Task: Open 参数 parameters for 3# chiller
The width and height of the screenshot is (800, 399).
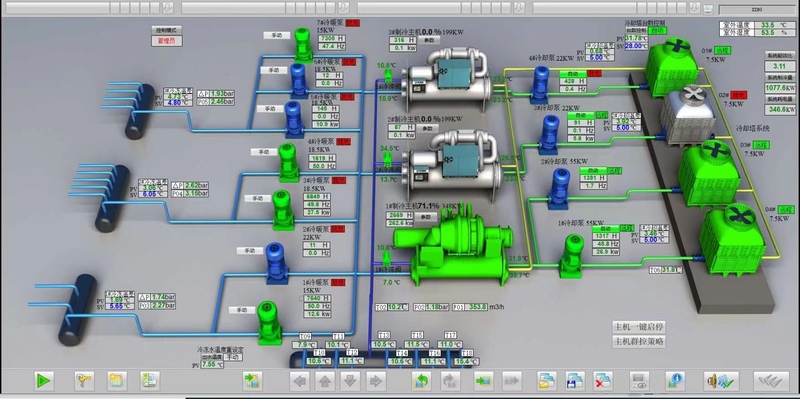Action: [429, 40]
